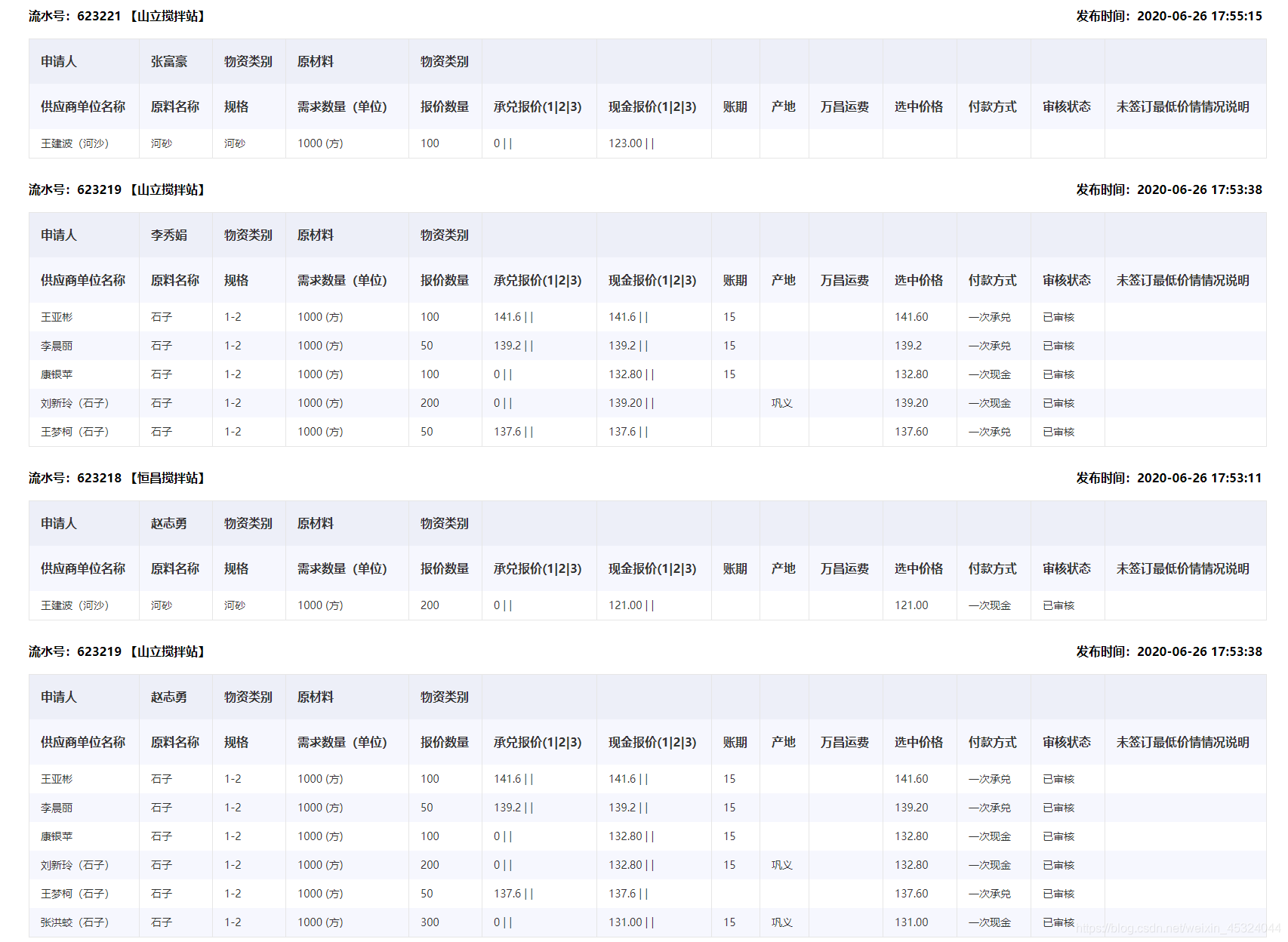
Task: Click selected price 139.20 in 刘新玲 row
Action: [911, 403]
